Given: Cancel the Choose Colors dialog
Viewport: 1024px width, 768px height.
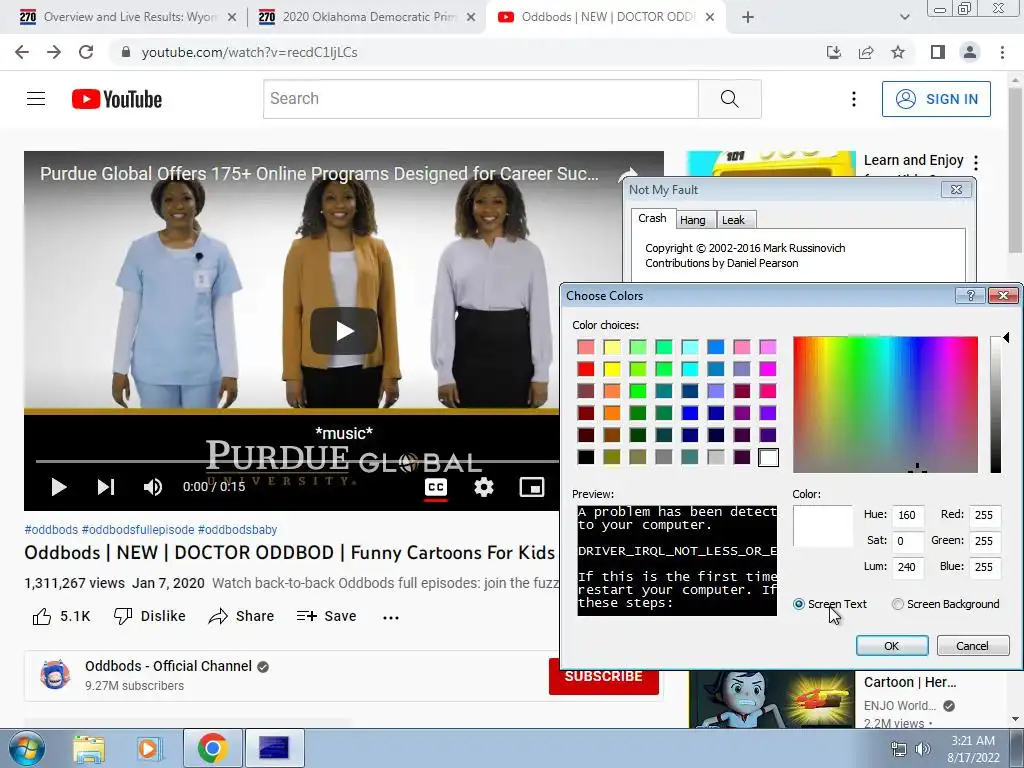Looking at the screenshot, I should (x=972, y=646).
